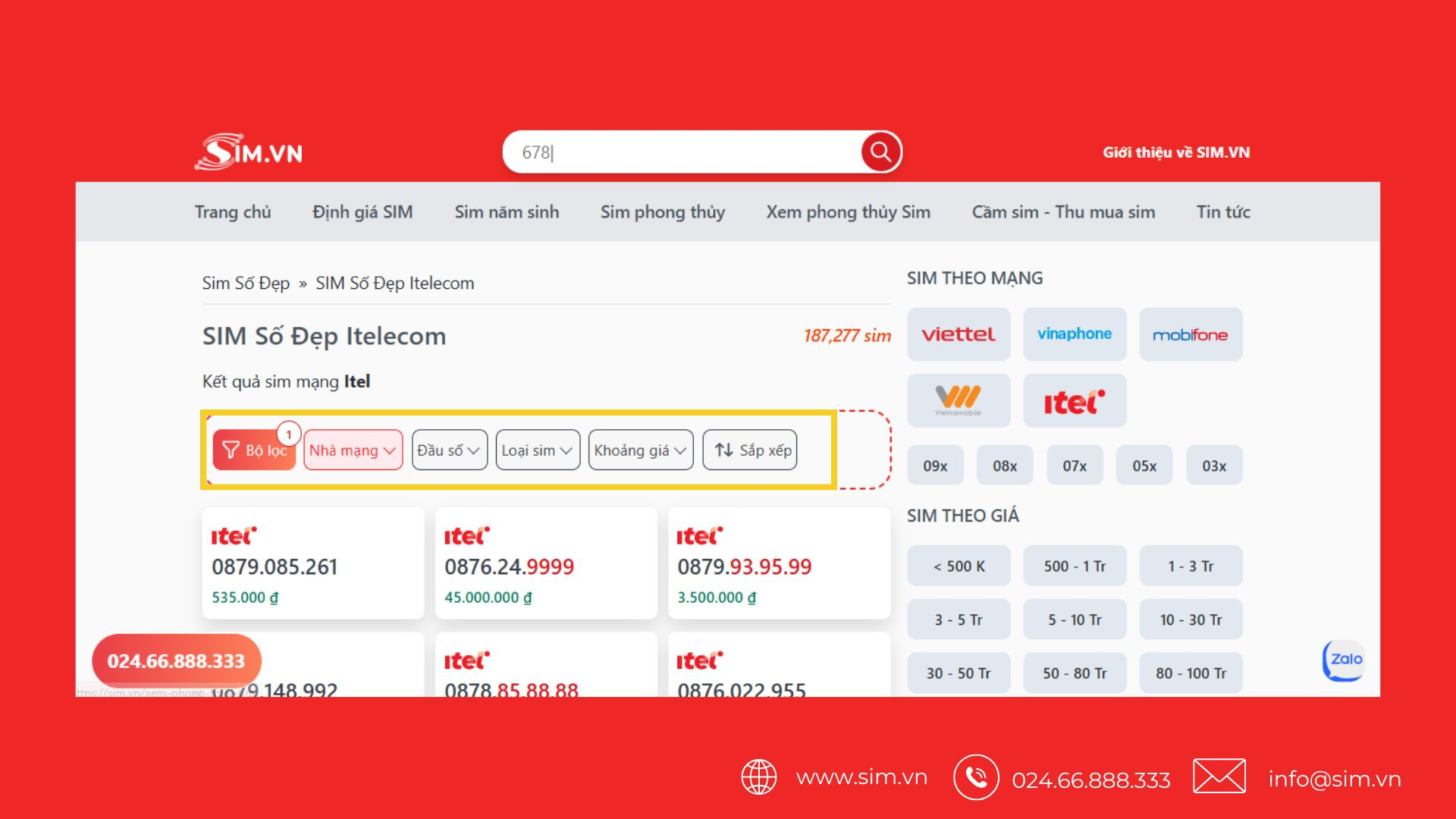
Task: Click price 45.000.000 đ
Action: point(488,598)
